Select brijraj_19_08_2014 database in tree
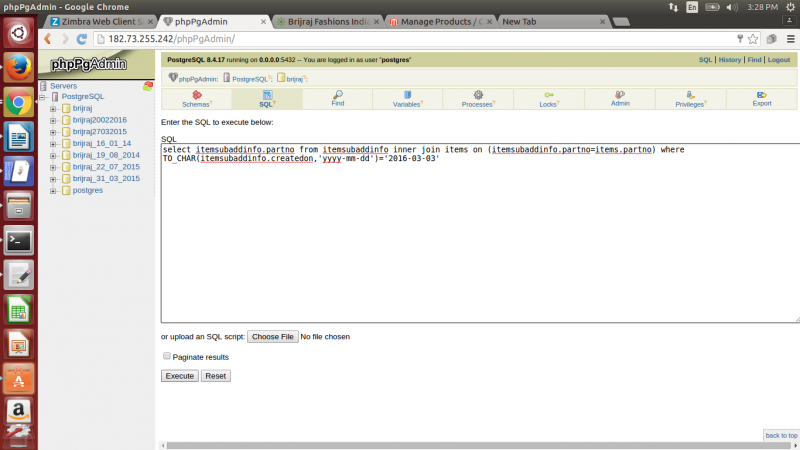800x450 pixels. [106, 155]
